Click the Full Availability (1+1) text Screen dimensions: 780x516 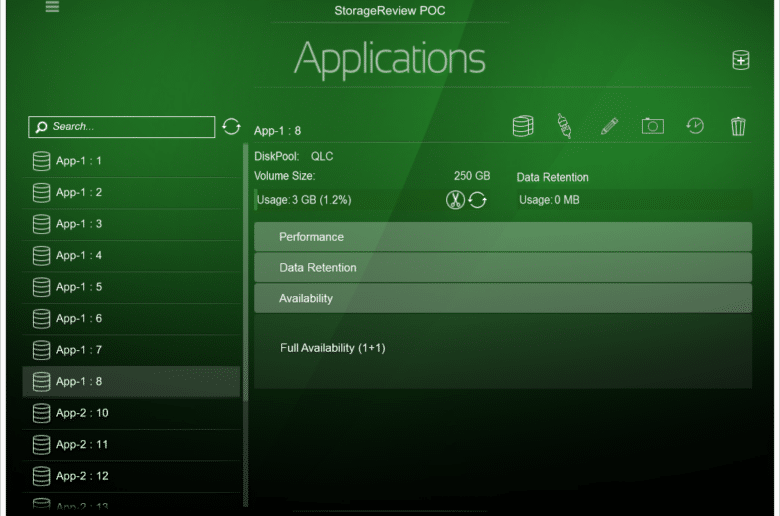[333, 348]
